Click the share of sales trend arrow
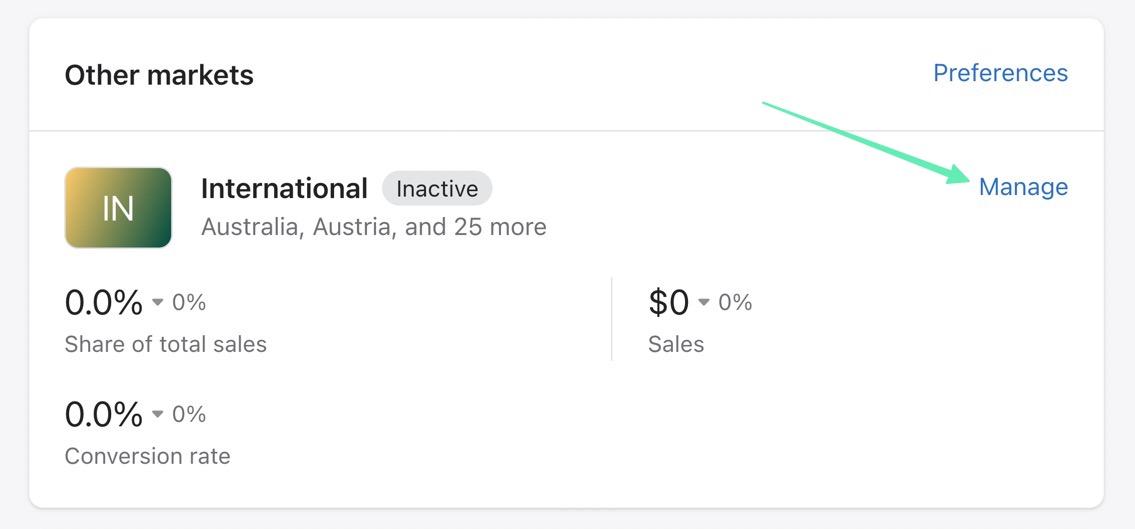Screen dimensions: 1135x529 (x=158, y=302)
